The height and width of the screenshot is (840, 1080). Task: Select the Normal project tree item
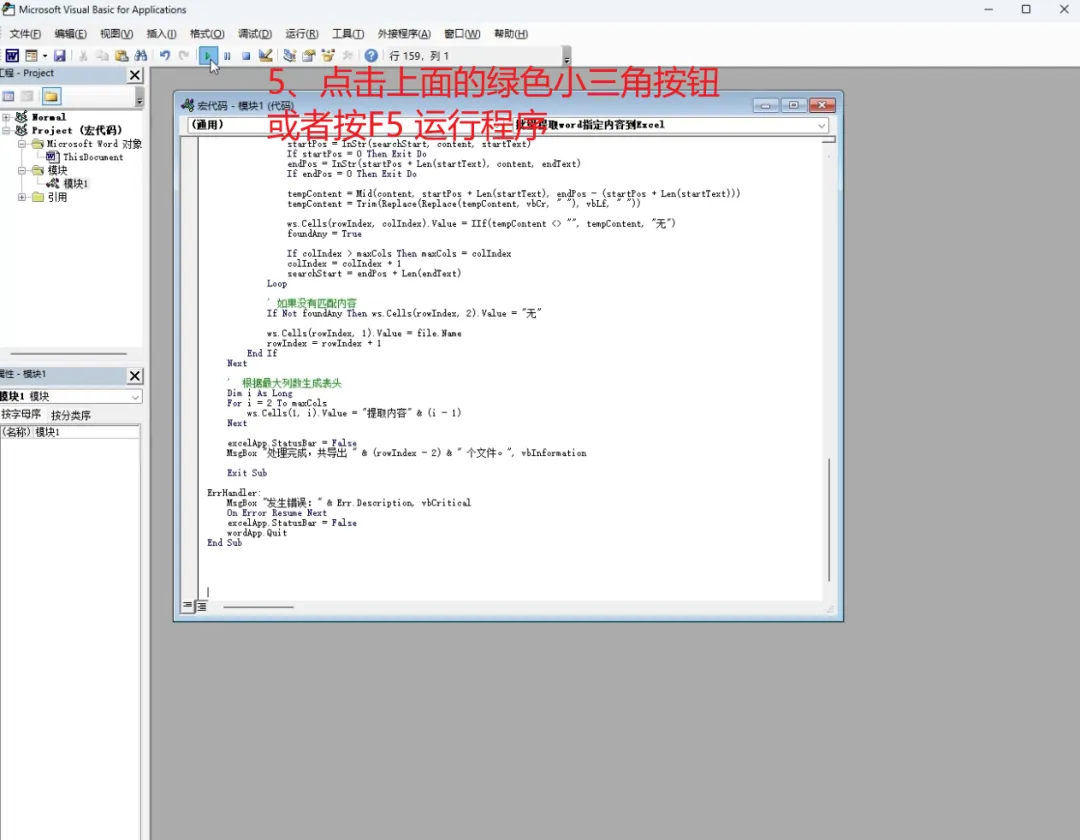(x=48, y=117)
